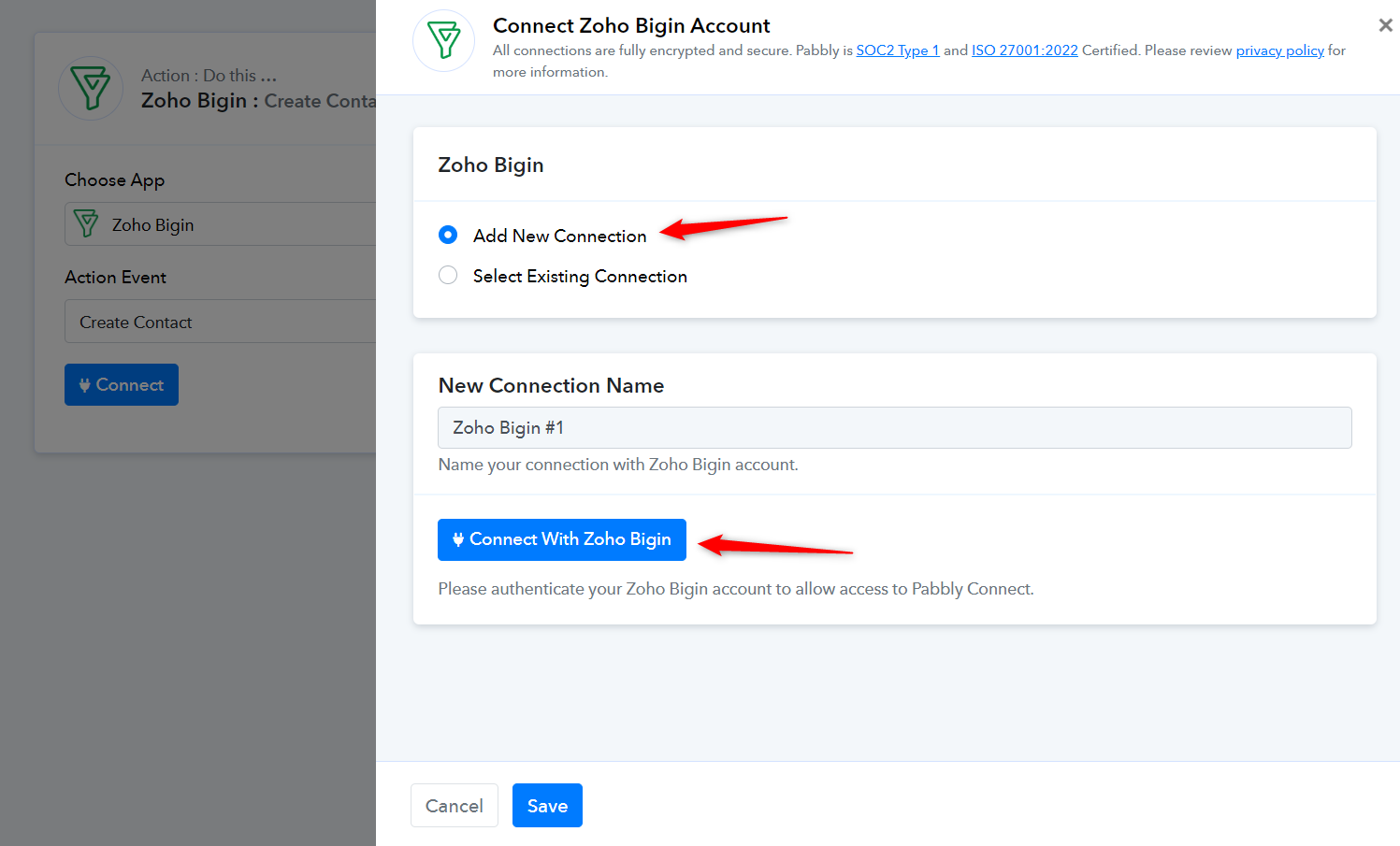
Task: Click the 'Action : Do this ...' text
Action: click(x=209, y=76)
